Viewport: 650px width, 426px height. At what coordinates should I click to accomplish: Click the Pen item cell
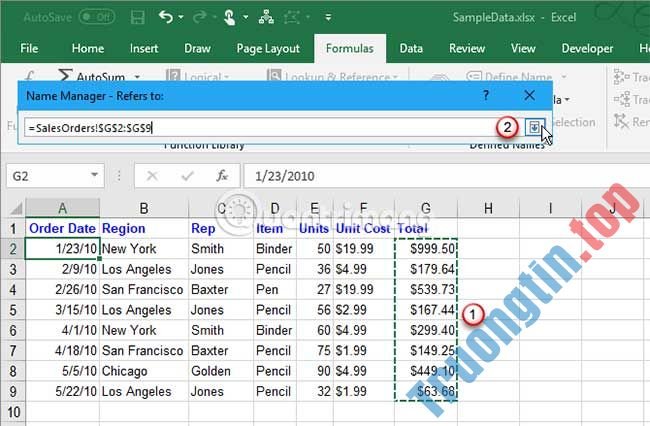(x=275, y=289)
